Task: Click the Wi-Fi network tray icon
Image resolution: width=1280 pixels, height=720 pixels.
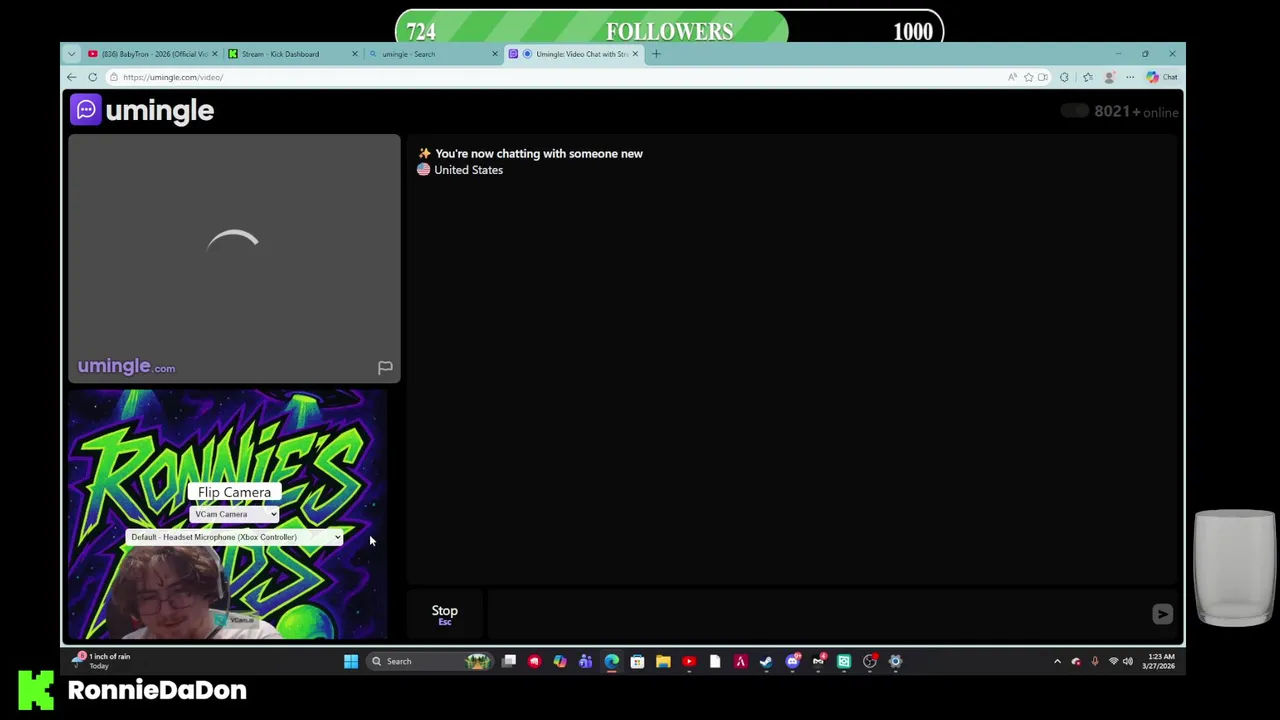Action: click(x=1113, y=661)
